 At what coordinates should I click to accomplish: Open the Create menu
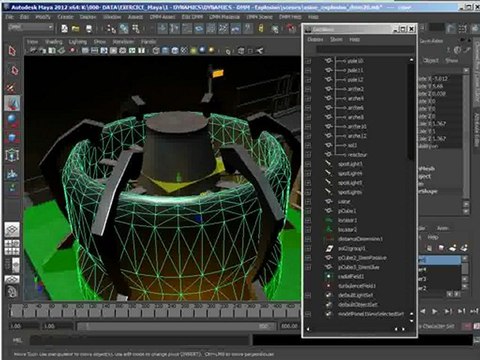(65, 17)
